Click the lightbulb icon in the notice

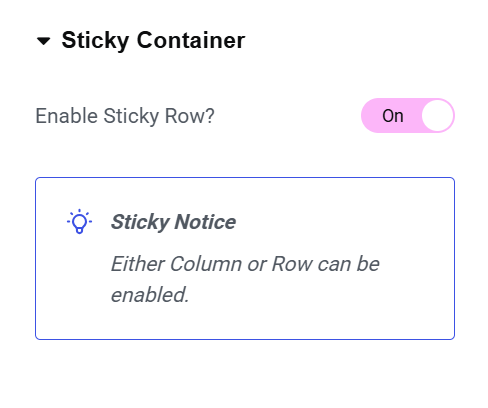click(x=79, y=221)
